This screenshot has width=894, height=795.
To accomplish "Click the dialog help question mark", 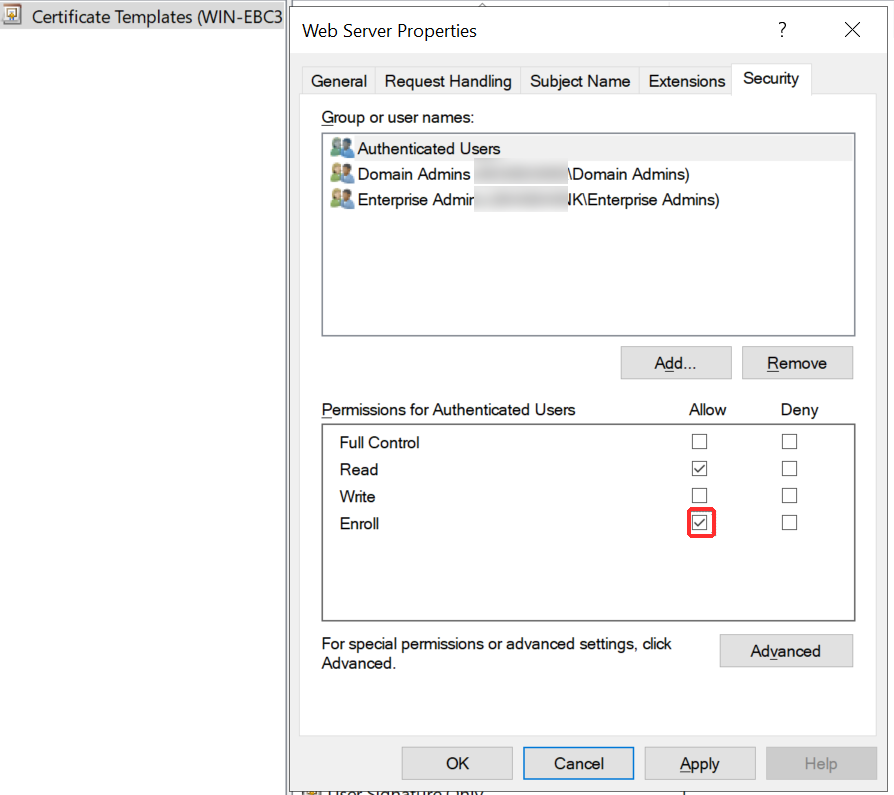I will pos(782,30).
